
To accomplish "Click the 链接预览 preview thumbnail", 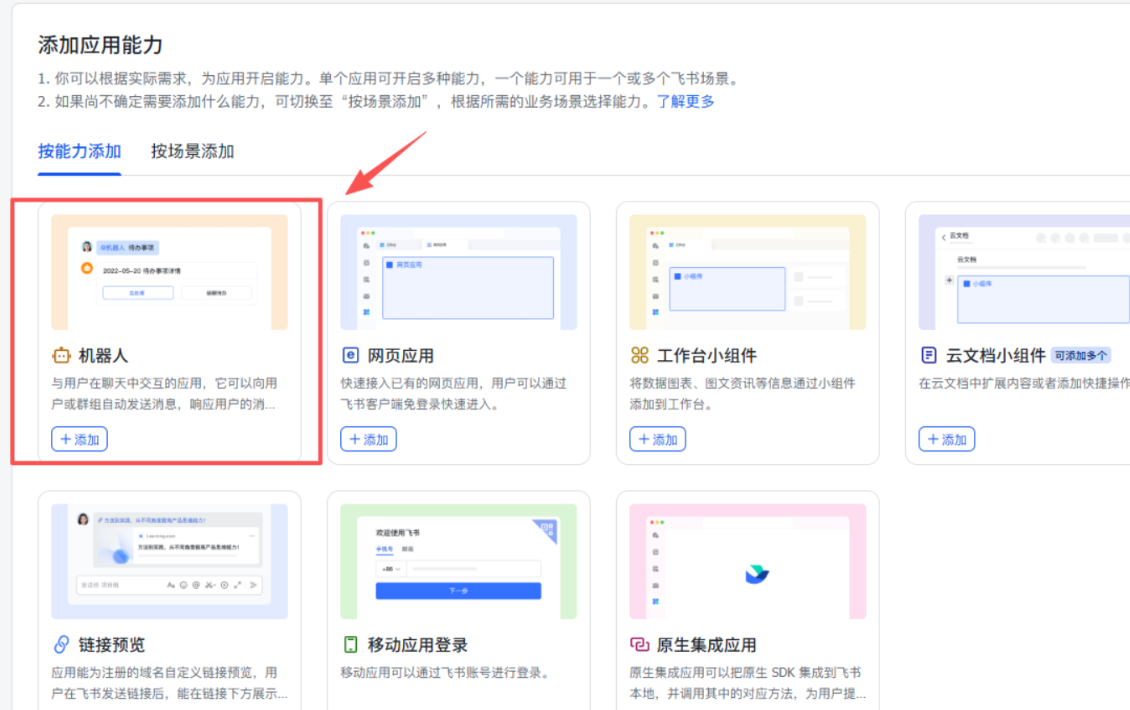I will [x=170, y=561].
